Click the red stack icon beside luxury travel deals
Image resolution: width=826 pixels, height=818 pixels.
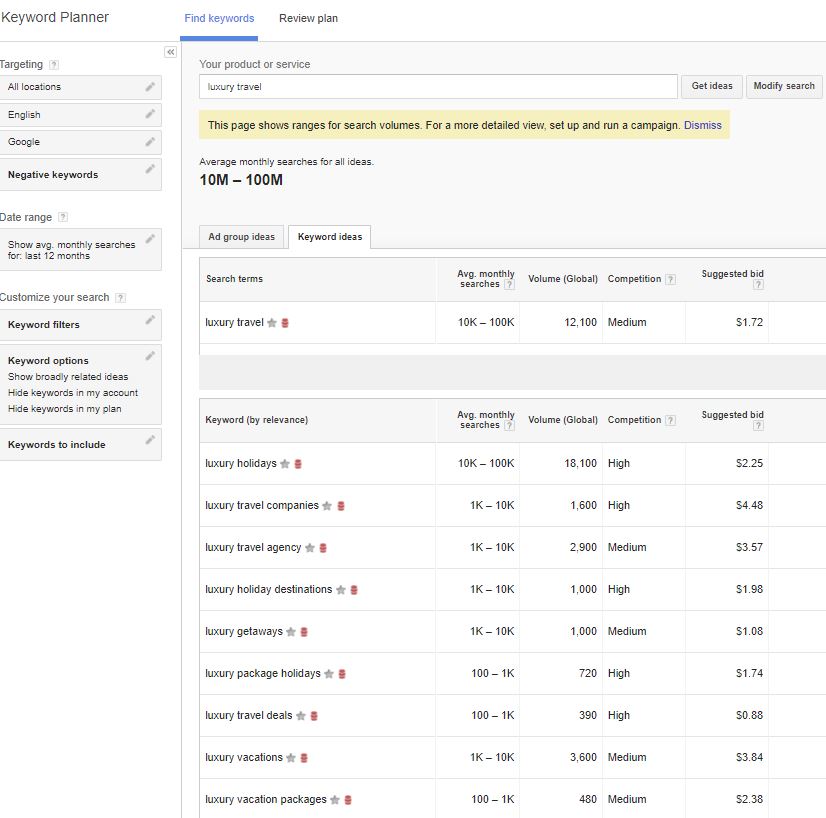click(314, 716)
